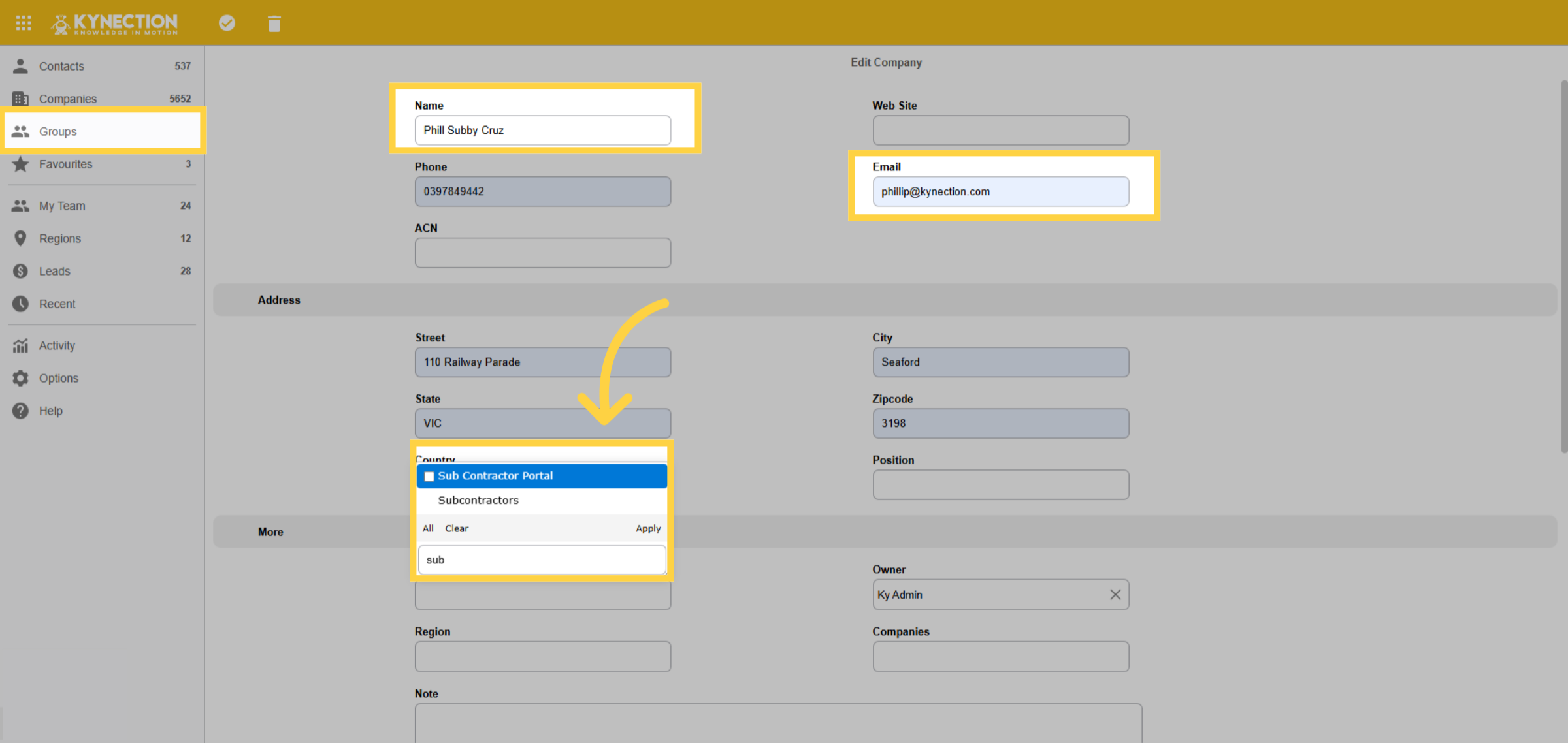Screen dimensions: 1568x743
Task: Click the Favourites star icon
Action: coord(20,164)
